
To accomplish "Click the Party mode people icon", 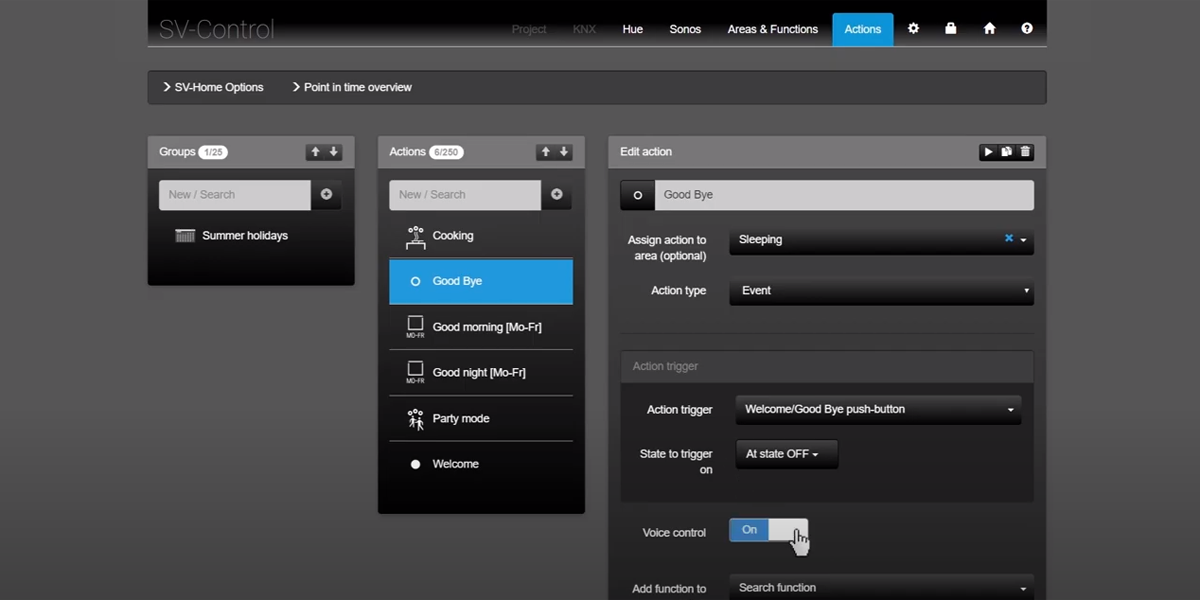I will click(416, 419).
